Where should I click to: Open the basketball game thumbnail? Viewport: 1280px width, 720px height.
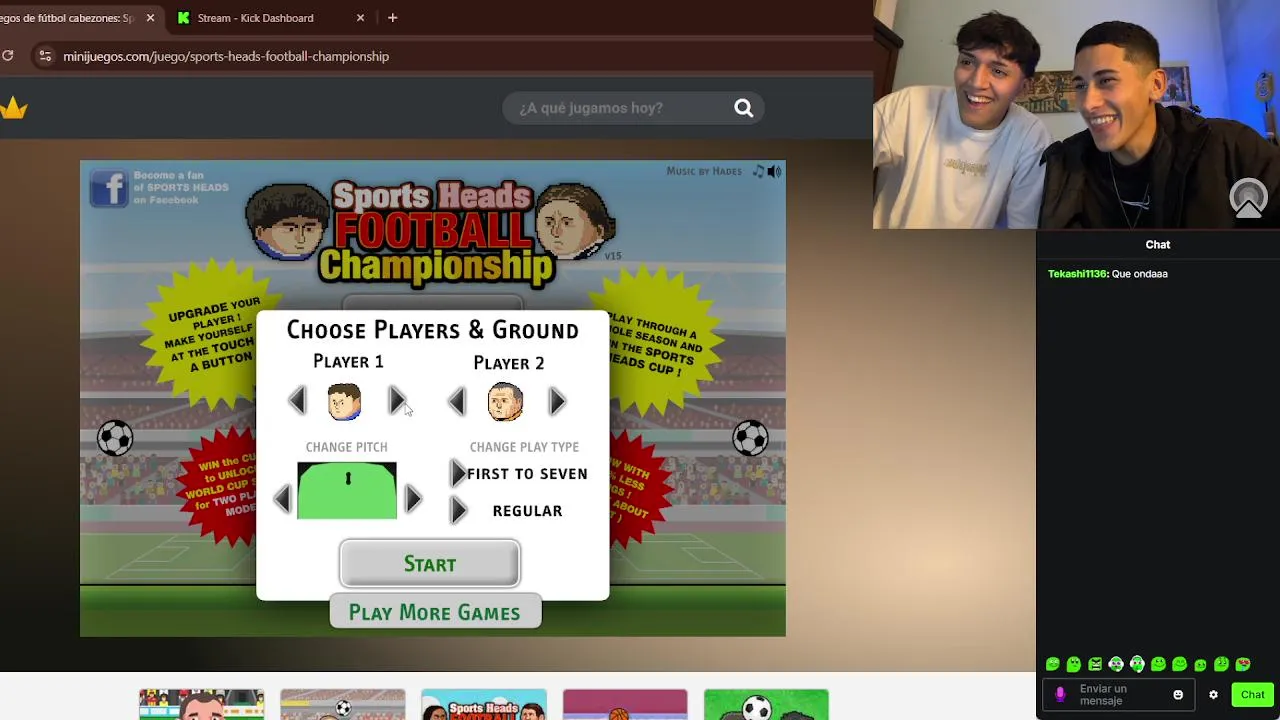click(625, 704)
